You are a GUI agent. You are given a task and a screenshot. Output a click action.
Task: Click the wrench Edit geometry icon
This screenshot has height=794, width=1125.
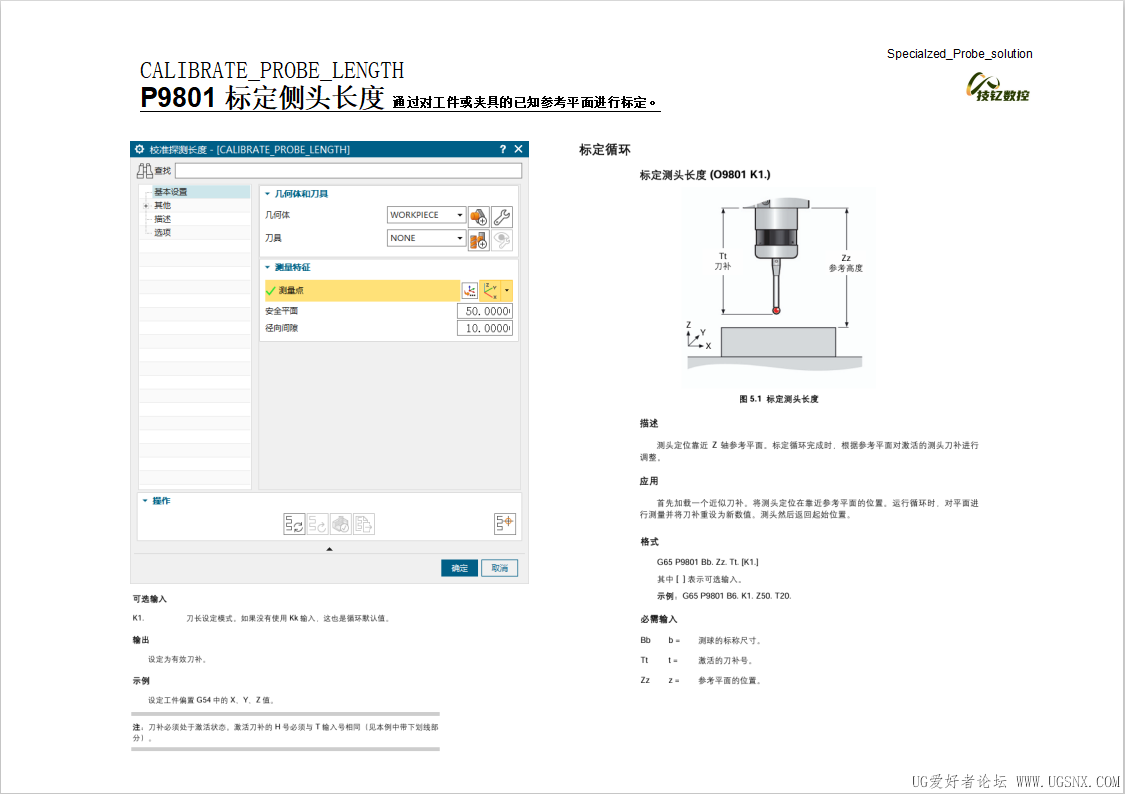tap(502, 217)
